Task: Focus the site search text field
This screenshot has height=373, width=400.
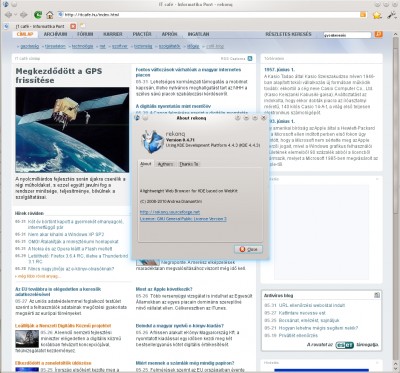Action: tap(347, 35)
